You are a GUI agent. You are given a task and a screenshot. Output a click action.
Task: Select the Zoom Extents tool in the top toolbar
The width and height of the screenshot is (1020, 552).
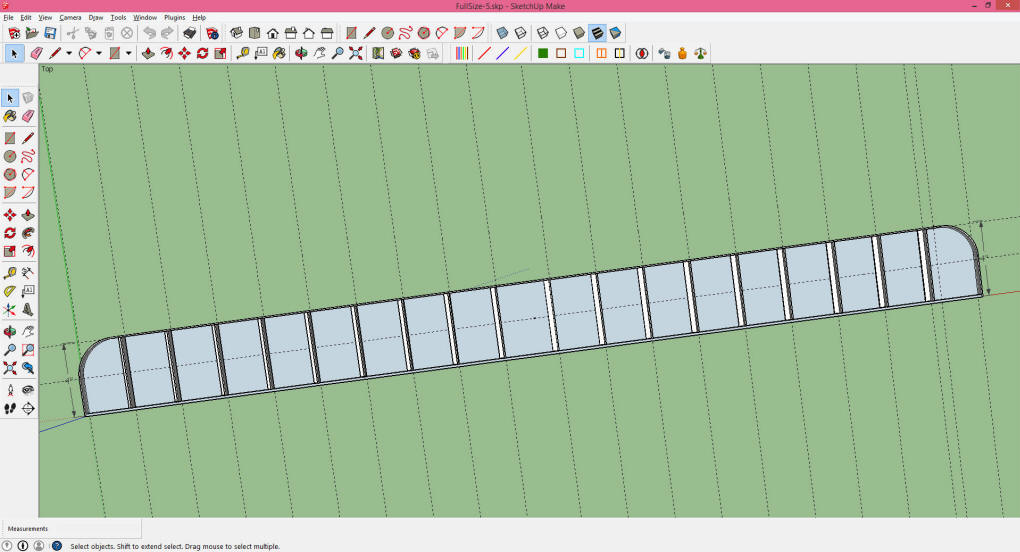[355, 53]
